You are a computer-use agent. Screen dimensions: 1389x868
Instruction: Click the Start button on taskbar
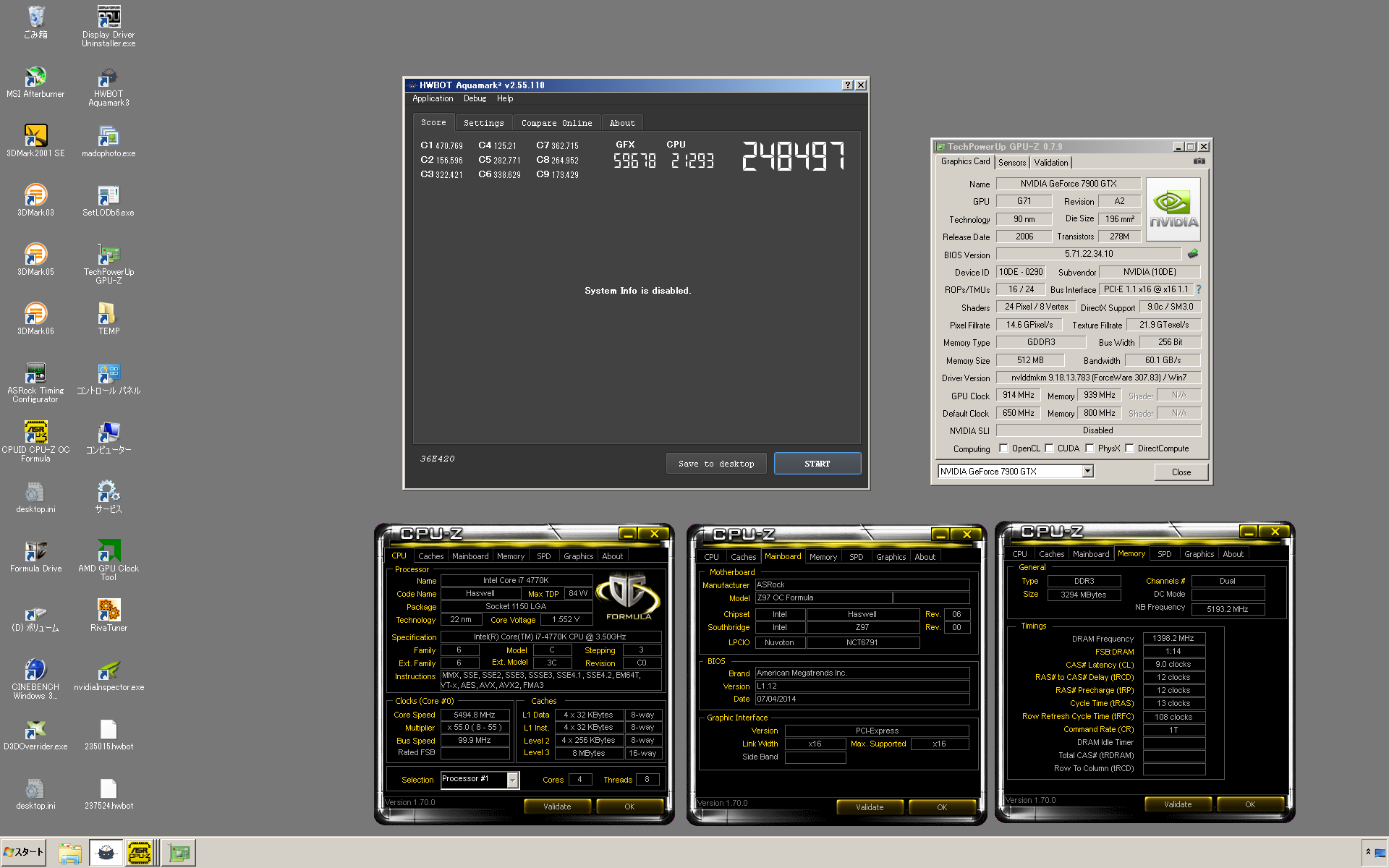tap(24, 852)
